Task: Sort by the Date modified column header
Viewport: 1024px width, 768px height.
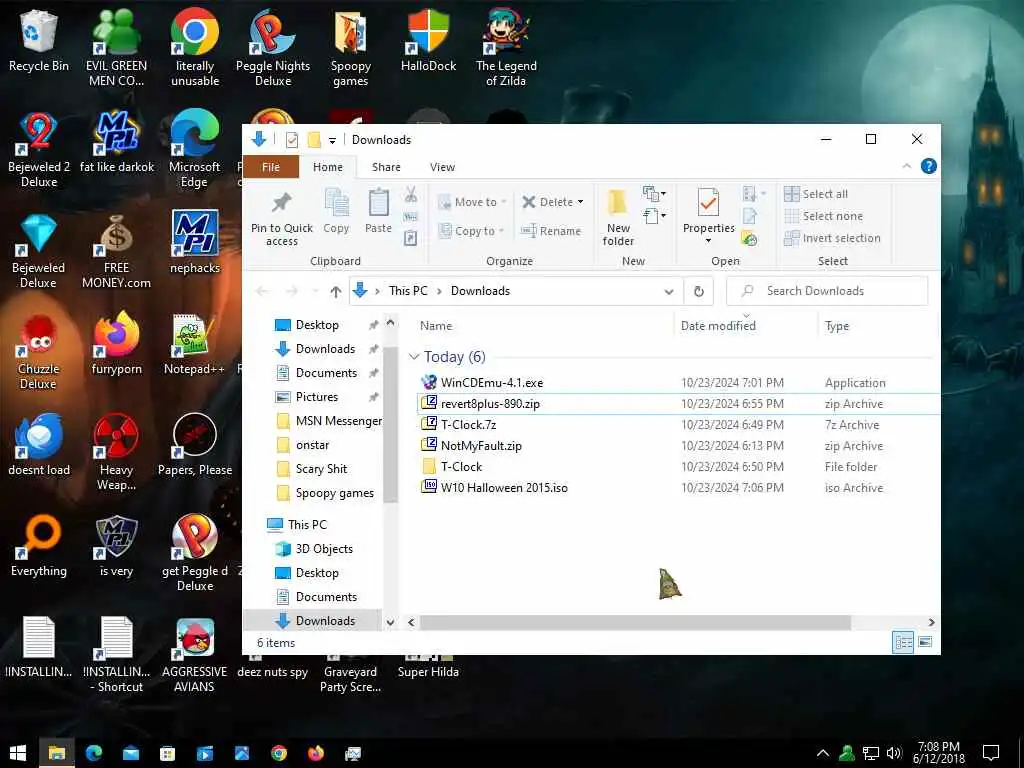Action: [x=718, y=326]
